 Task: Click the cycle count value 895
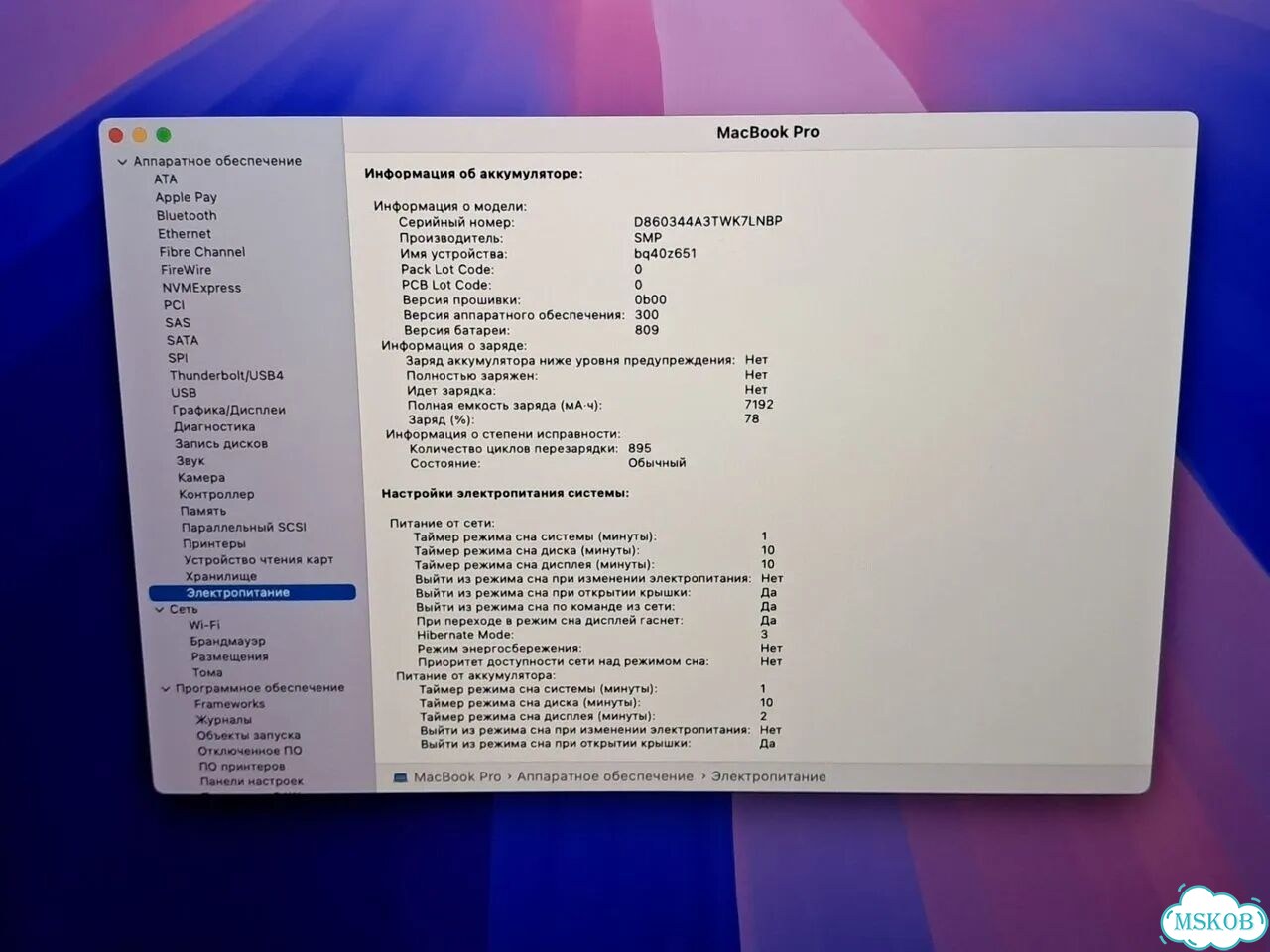pos(640,448)
